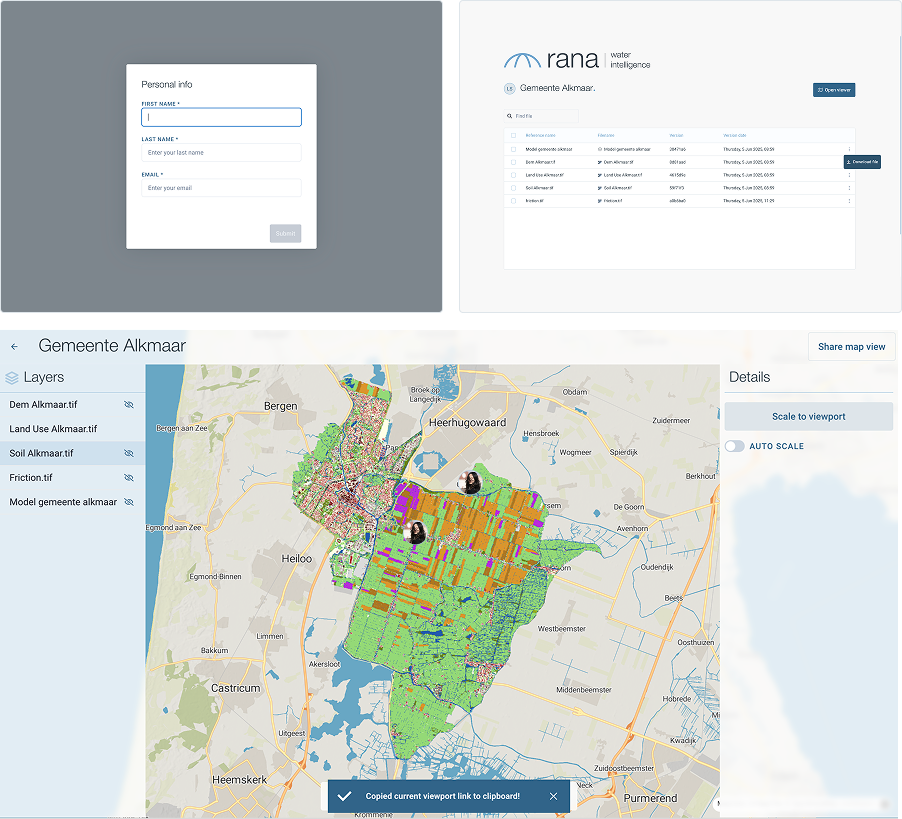Click the Layers stack icon

click(x=12, y=378)
